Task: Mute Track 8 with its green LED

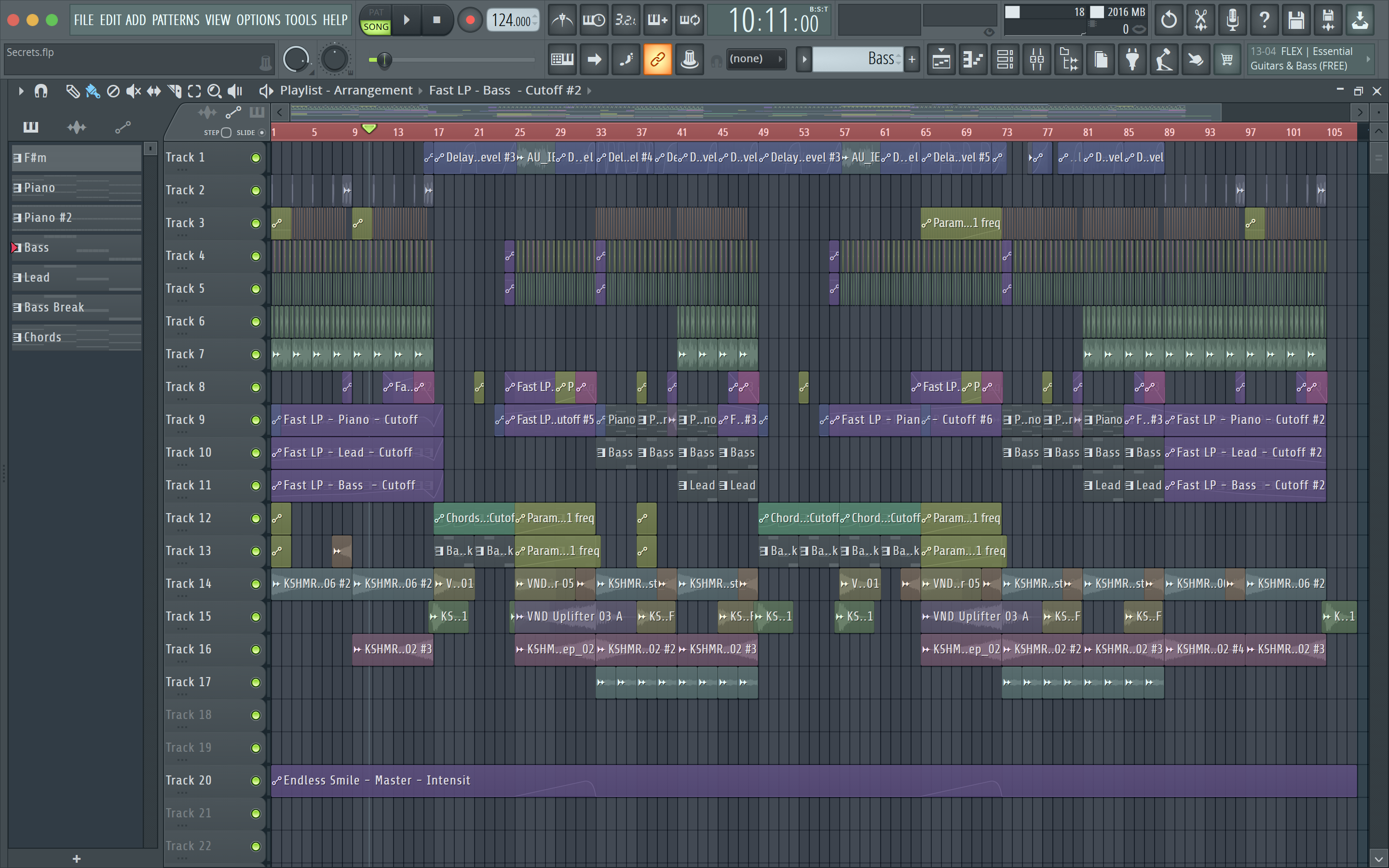Action: click(x=256, y=388)
